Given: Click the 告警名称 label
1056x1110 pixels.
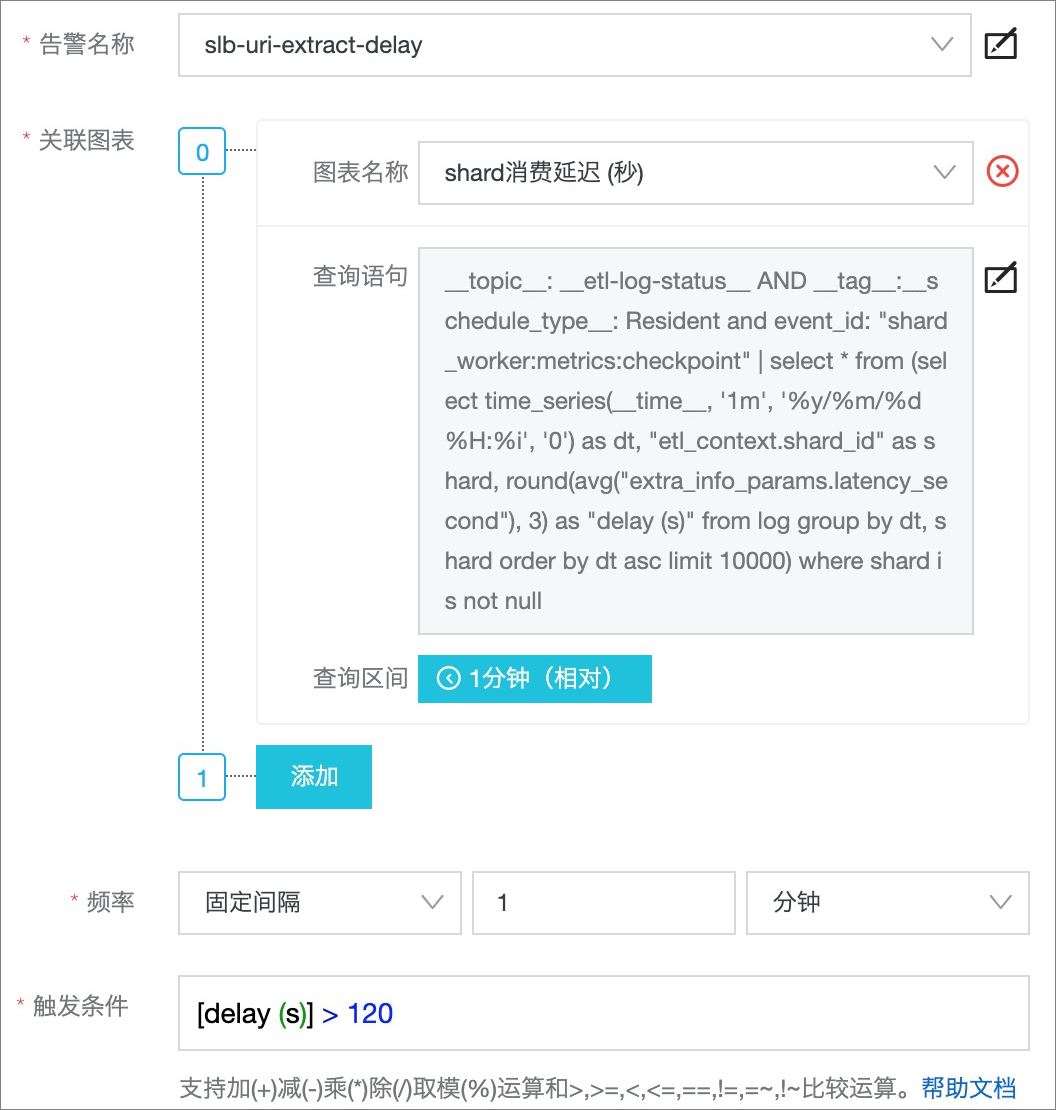Looking at the screenshot, I should pos(86,44).
